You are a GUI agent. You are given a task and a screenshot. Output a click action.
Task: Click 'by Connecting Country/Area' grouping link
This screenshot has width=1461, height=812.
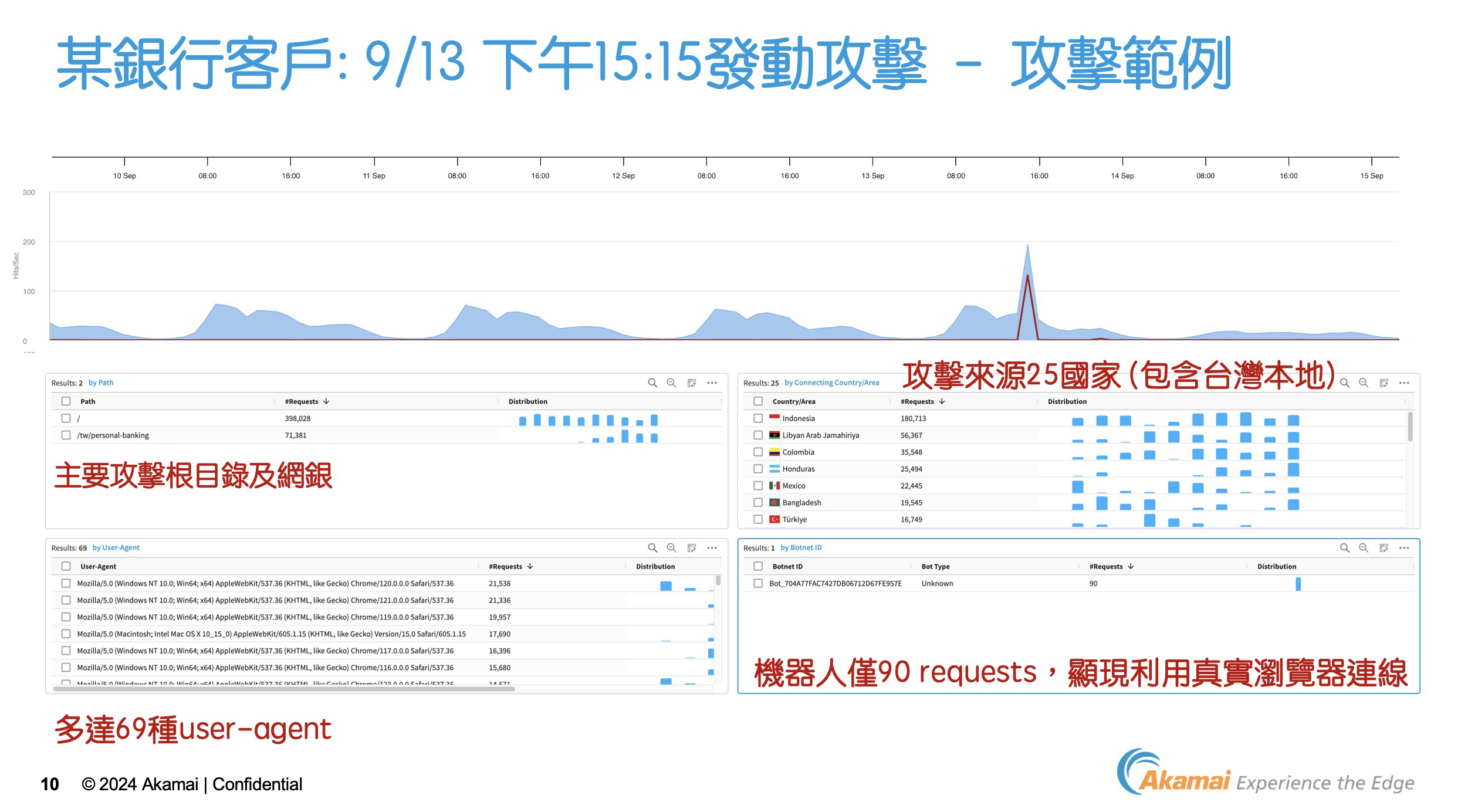pos(831,383)
